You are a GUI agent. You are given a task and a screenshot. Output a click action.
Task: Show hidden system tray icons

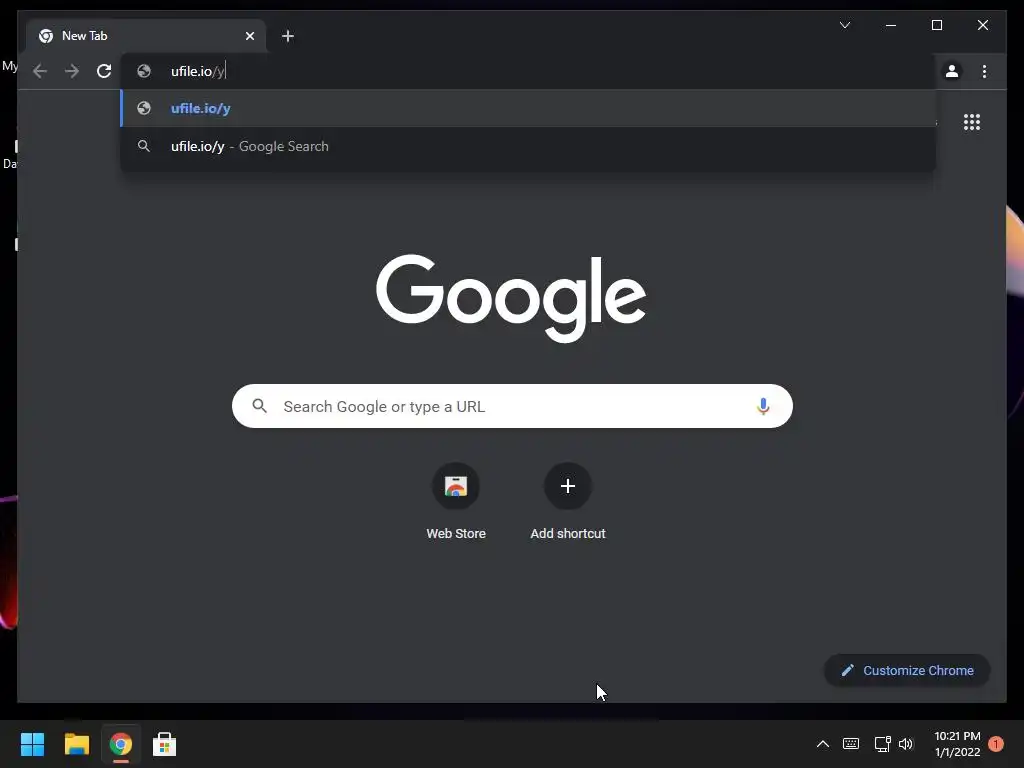coord(823,744)
